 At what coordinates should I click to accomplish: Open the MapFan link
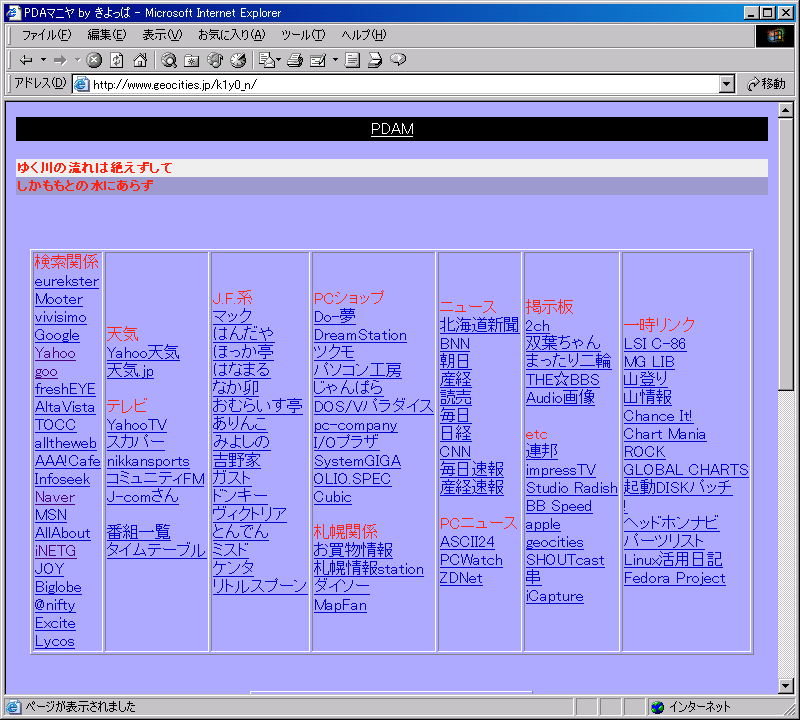tap(340, 605)
